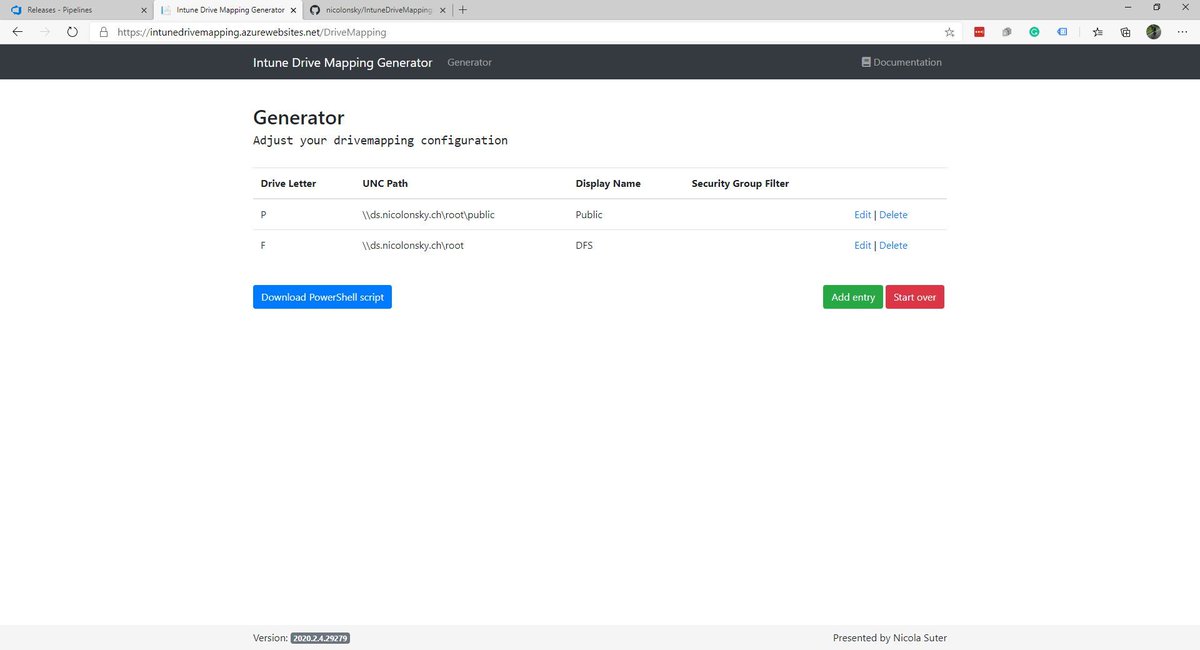Switch to the Releases - Pipelines tab
Viewport: 1200px width, 650px height.
click(76, 10)
